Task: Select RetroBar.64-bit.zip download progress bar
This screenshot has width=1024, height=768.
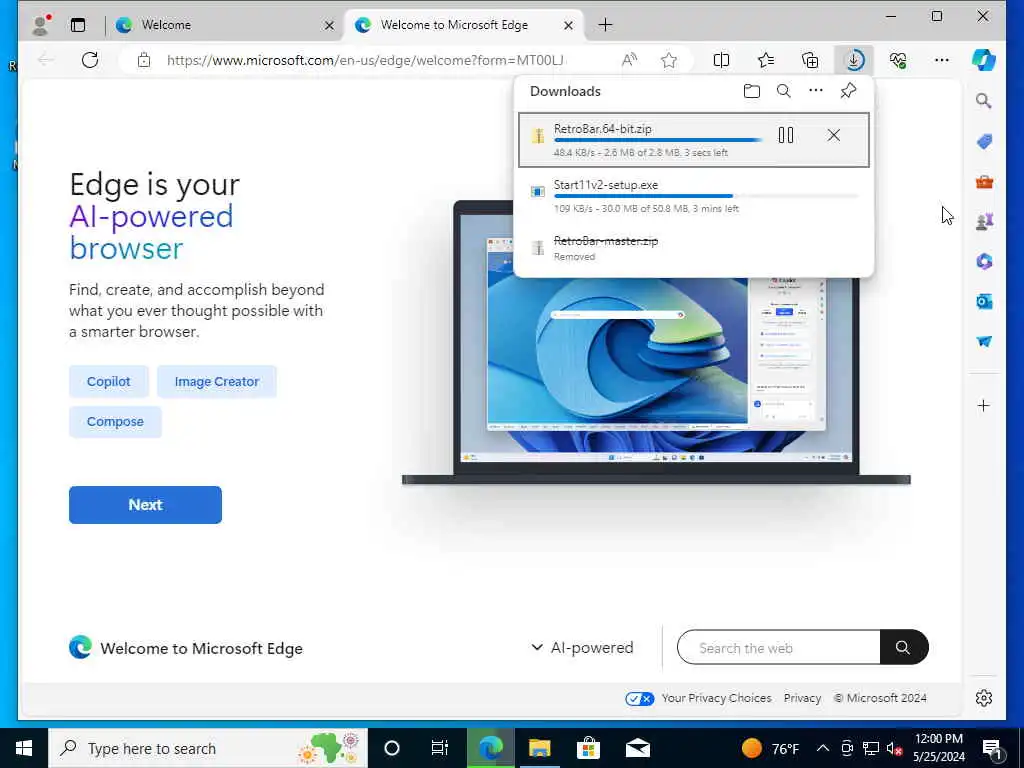Action: pyautogui.click(x=658, y=140)
